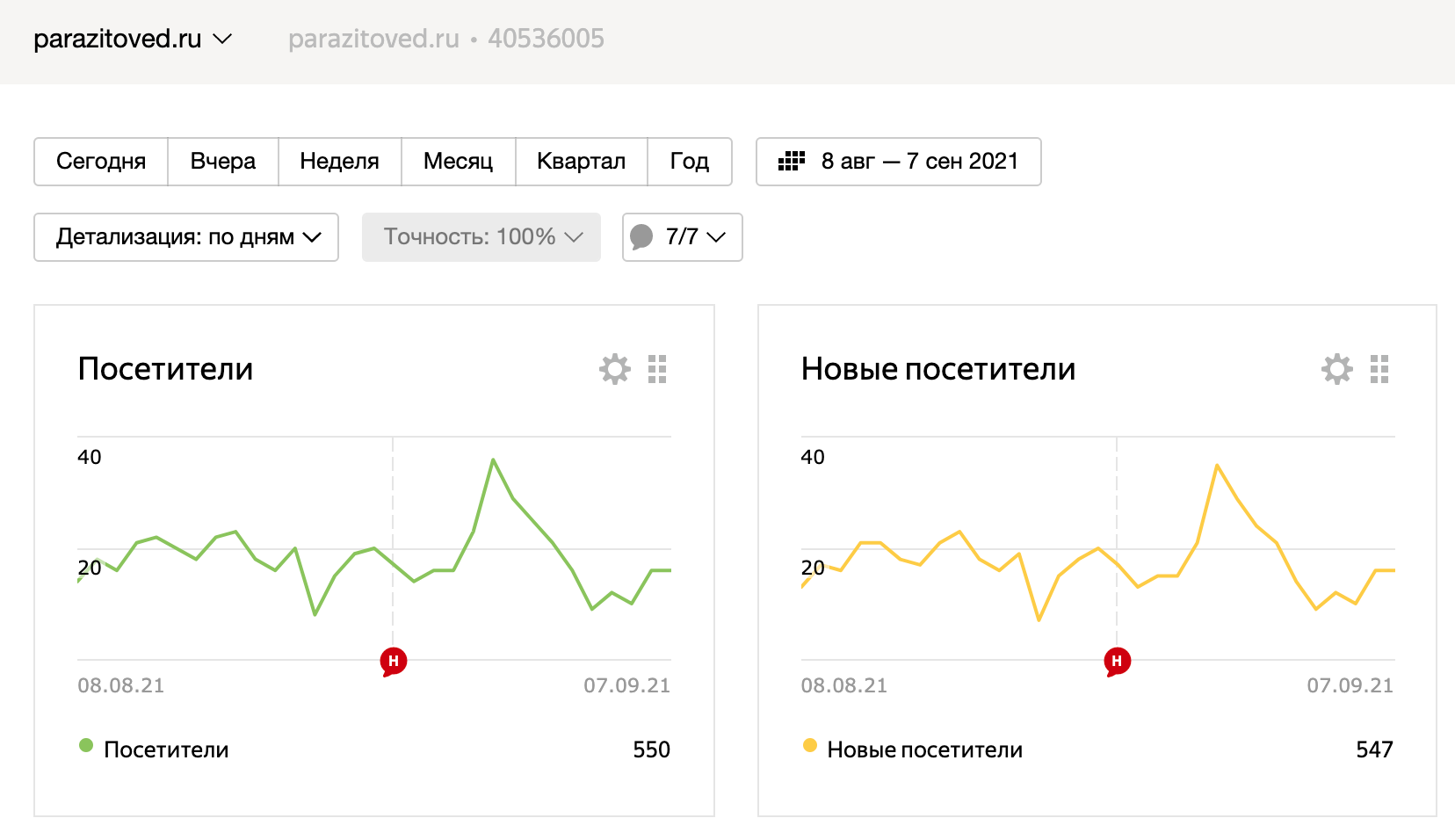Switch to the Месяц period
This screenshot has width=1455, height=840.
(458, 162)
